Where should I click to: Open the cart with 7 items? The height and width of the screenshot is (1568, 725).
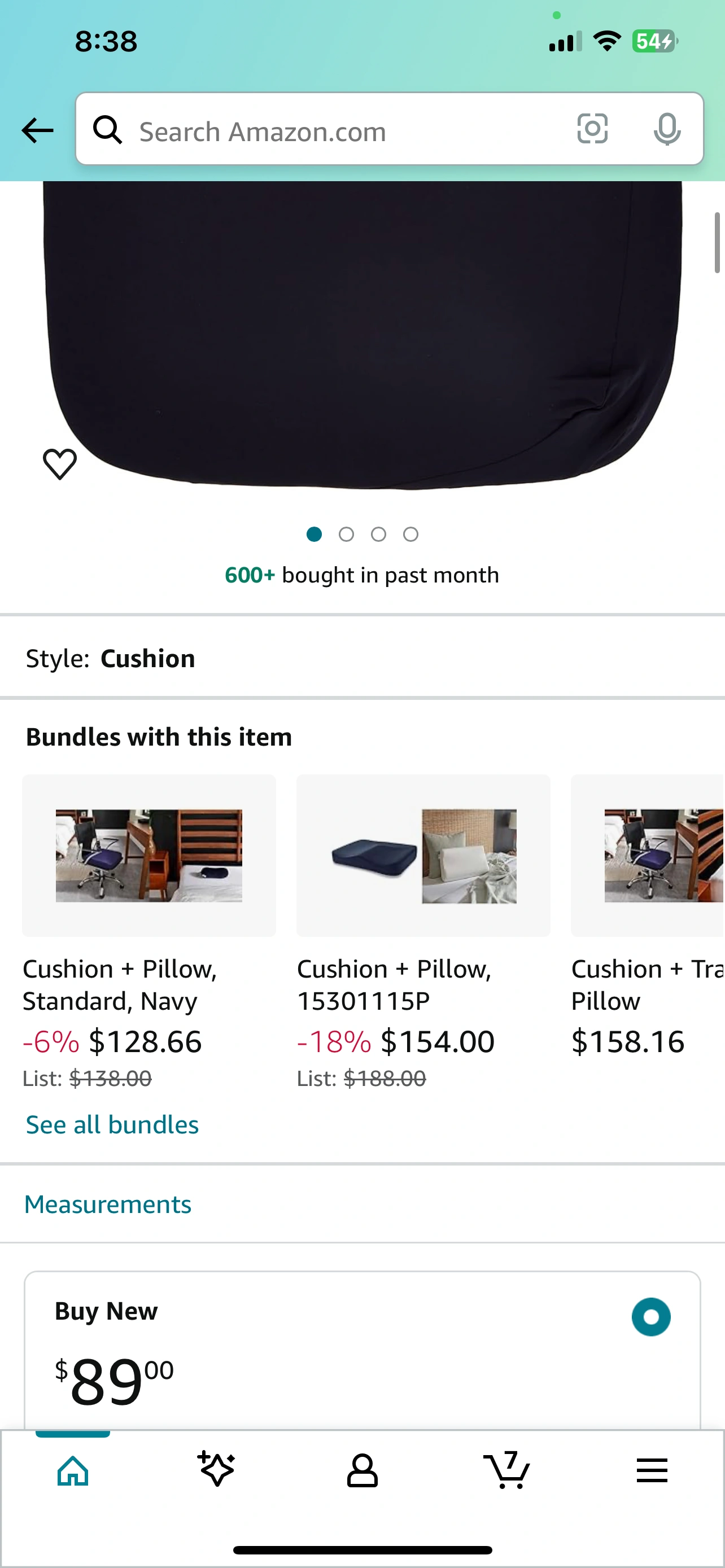(x=506, y=1470)
